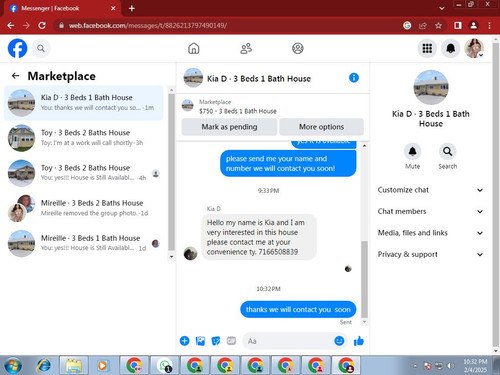The image size is (500, 375).
Task: Click the volume speaker tray icon
Action: (450, 366)
